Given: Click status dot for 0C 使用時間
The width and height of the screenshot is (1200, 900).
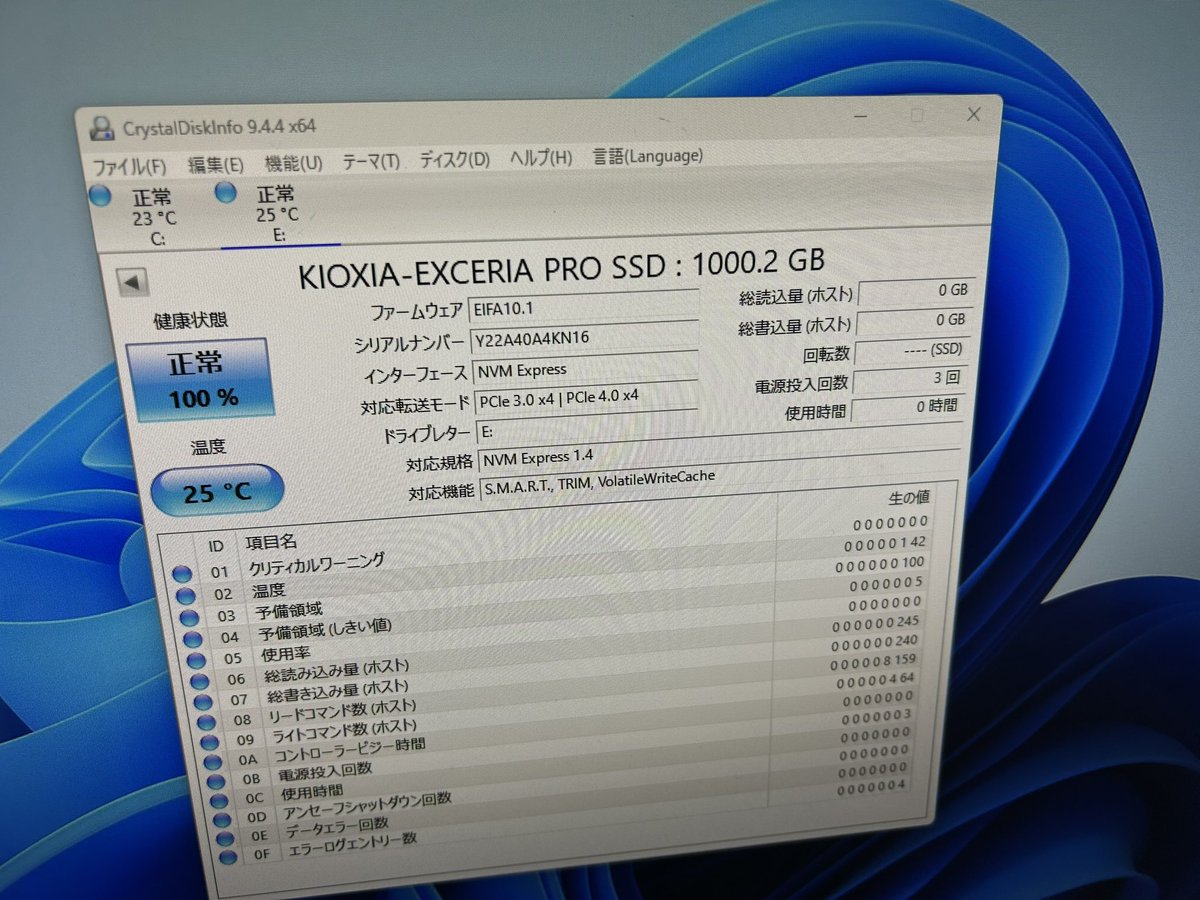Looking at the screenshot, I should pyautogui.click(x=221, y=800).
